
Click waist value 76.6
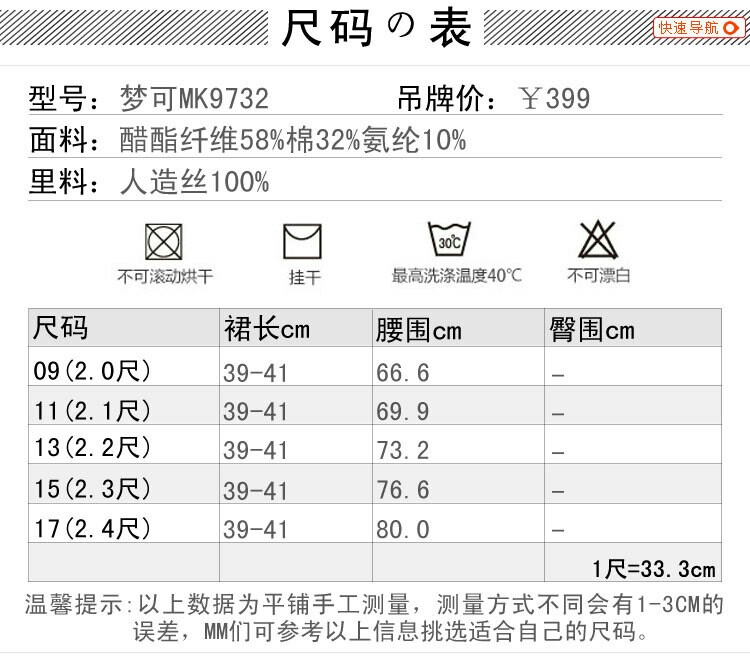pyautogui.click(x=402, y=490)
